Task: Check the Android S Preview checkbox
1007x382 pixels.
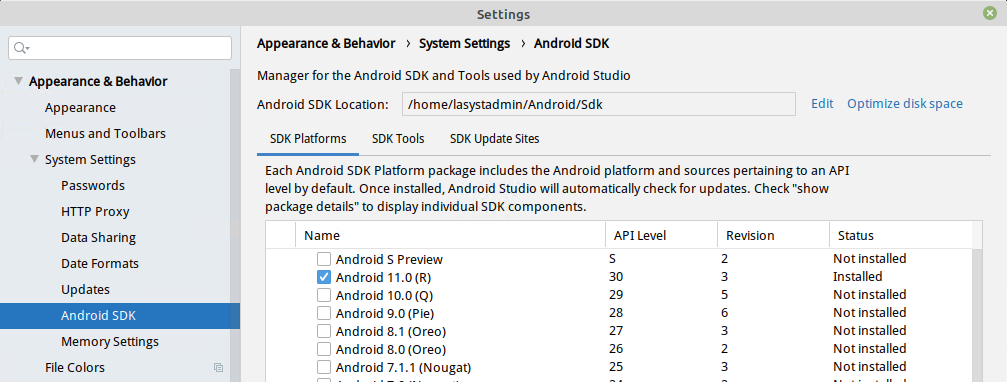Action: 324,259
